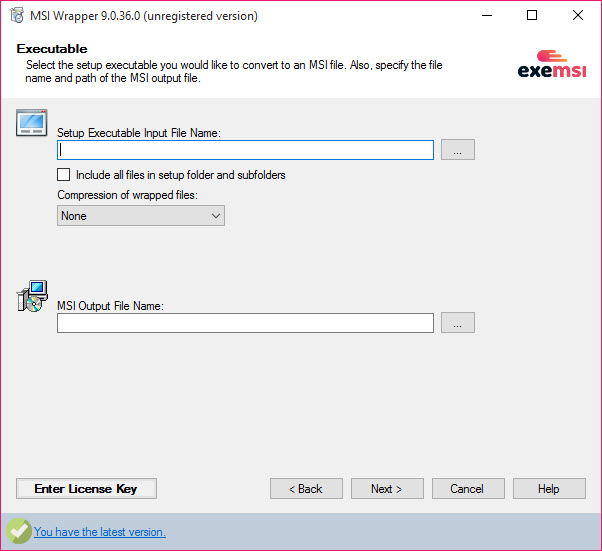
Task: Open the Enter License Key dialog
Action: point(86,488)
